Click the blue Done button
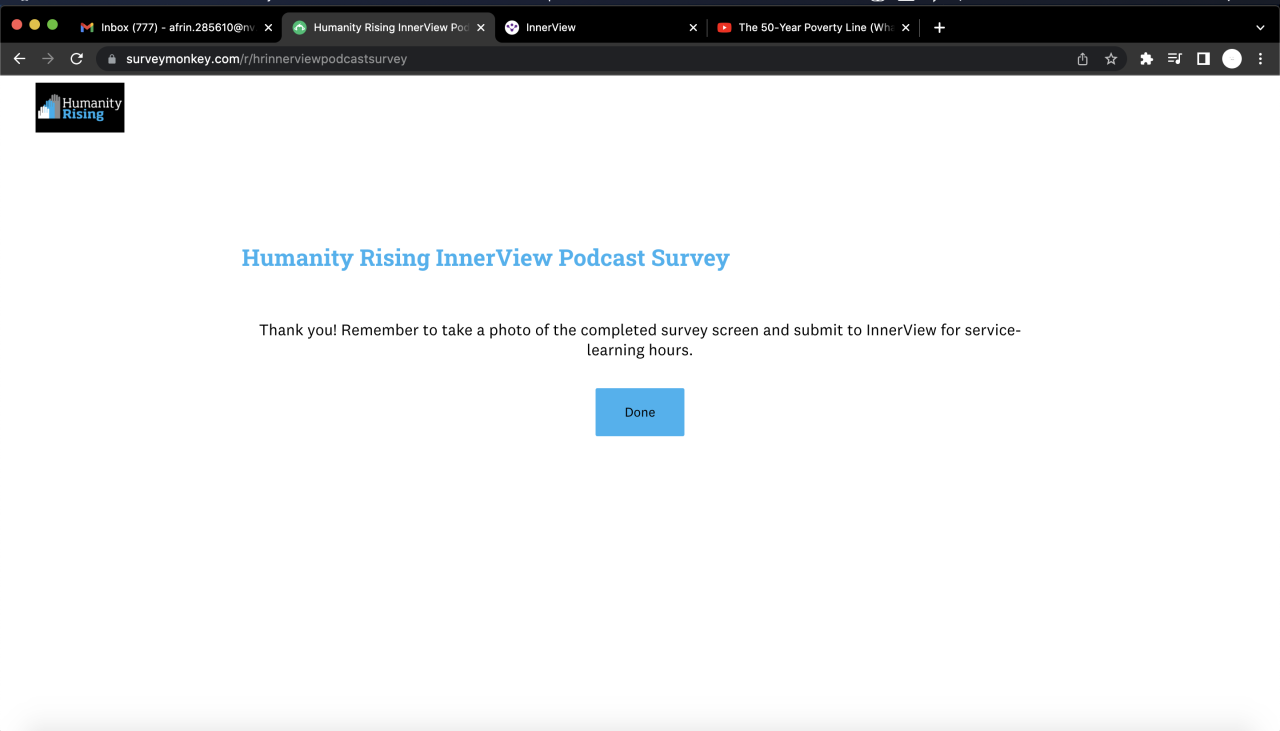This screenshot has width=1280, height=731. pos(640,412)
